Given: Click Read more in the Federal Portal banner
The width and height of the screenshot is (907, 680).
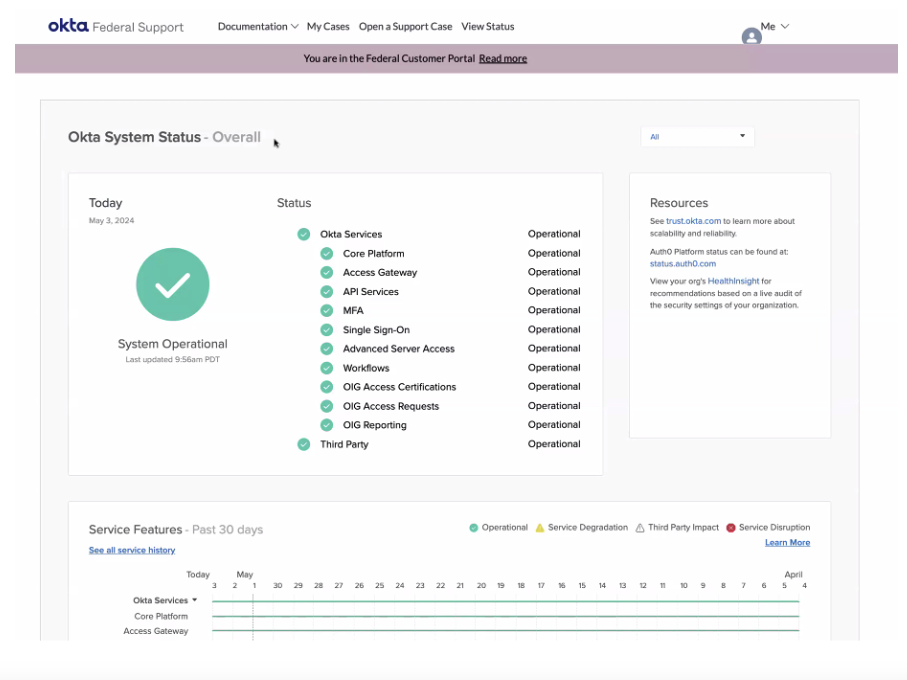Looking at the screenshot, I should [x=503, y=58].
